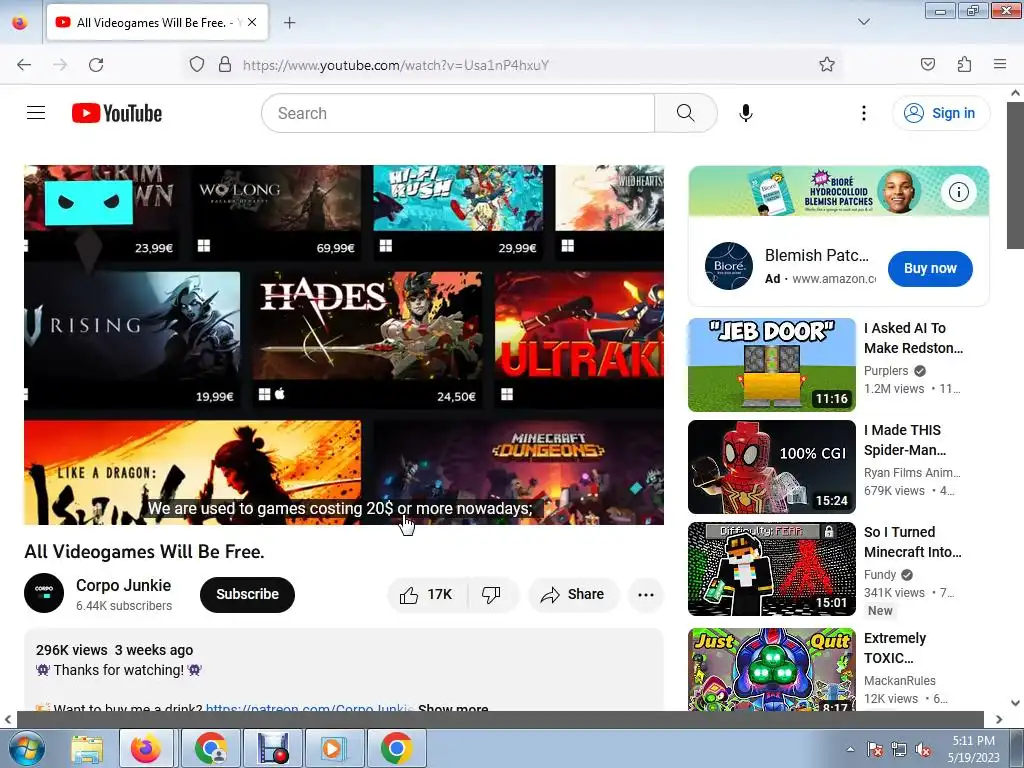Expand the list all tabs chevron
1024x768 pixels.
863,22
